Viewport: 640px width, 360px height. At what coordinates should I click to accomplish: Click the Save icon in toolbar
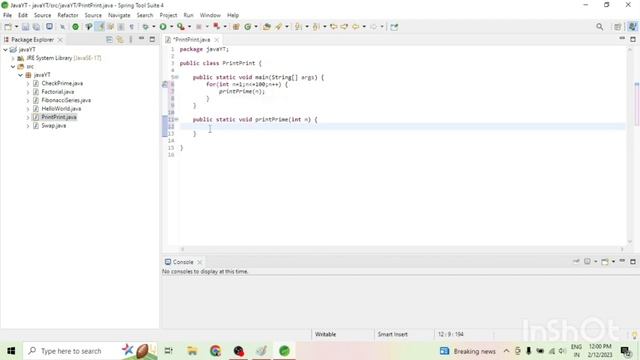pos(25,27)
